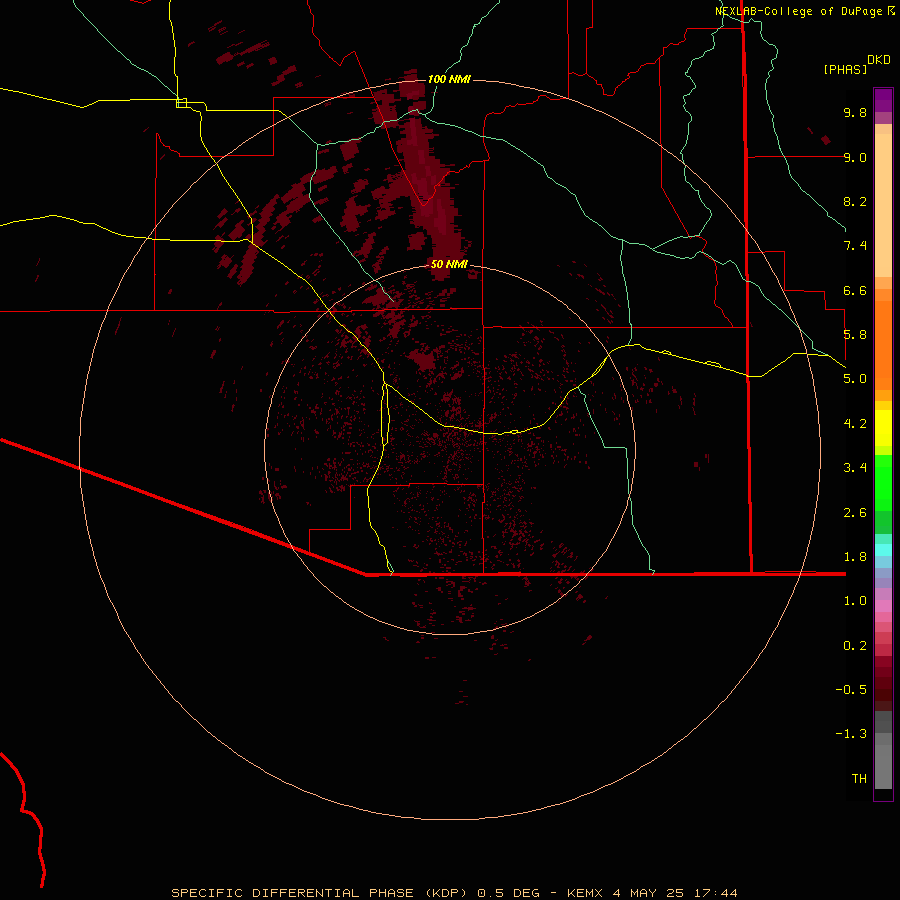The width and height of the screenshot is (900, 900).
Task: Select the 100 NMI range ring label
Action: (449, 79)
